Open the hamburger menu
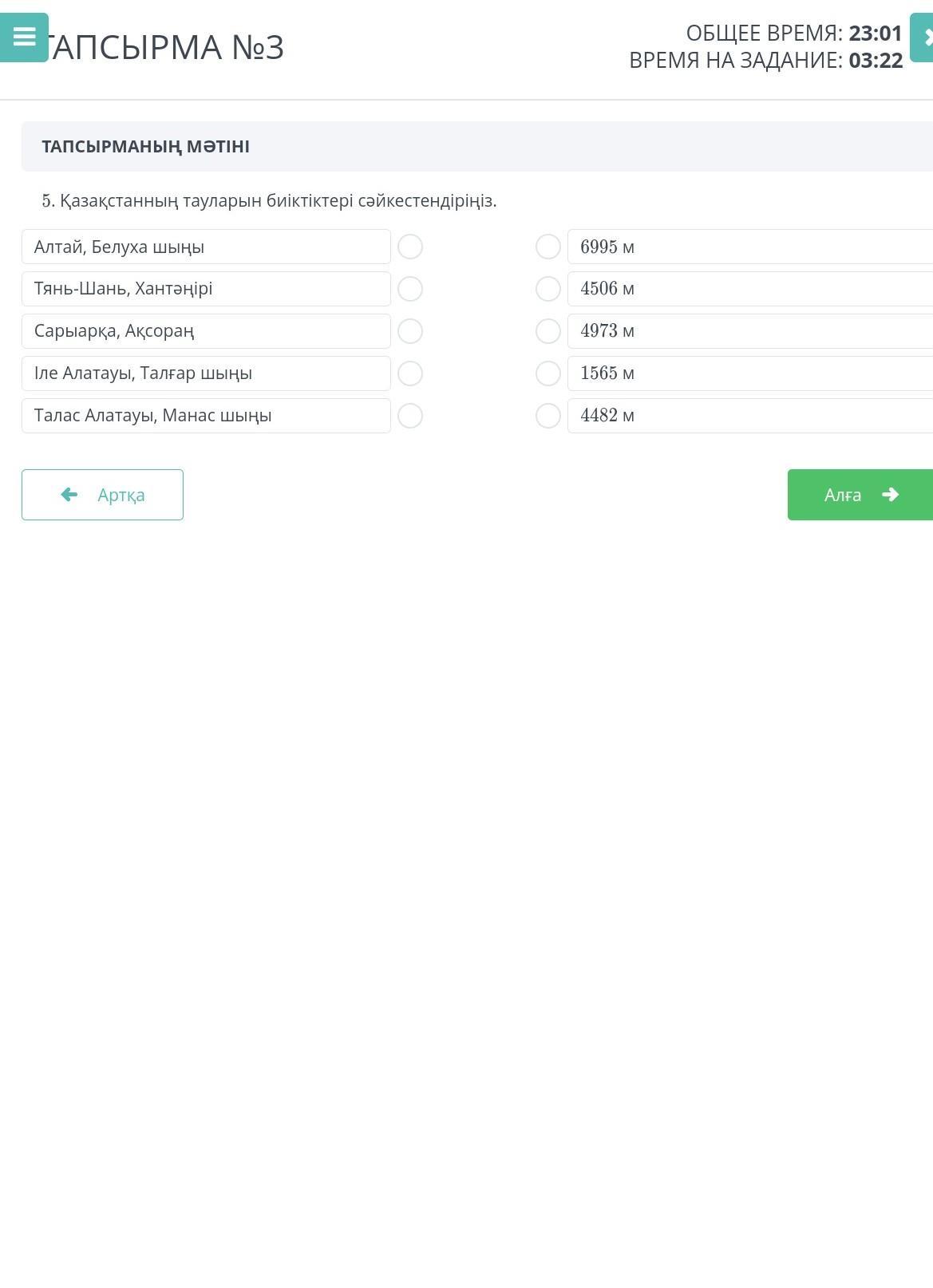 point(24,37)
